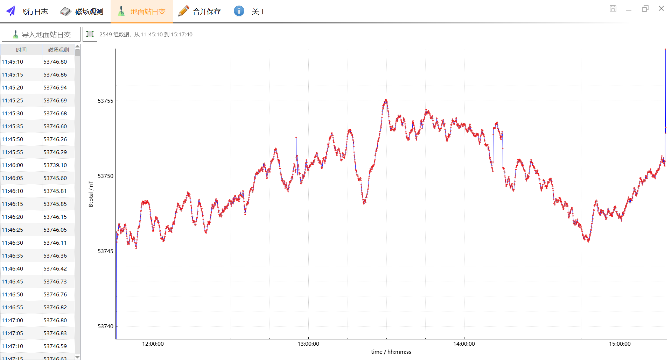Select the row with time 11:45:20
Image resolution: width=672 pixels, height=360 pixels.
[37, 88]
